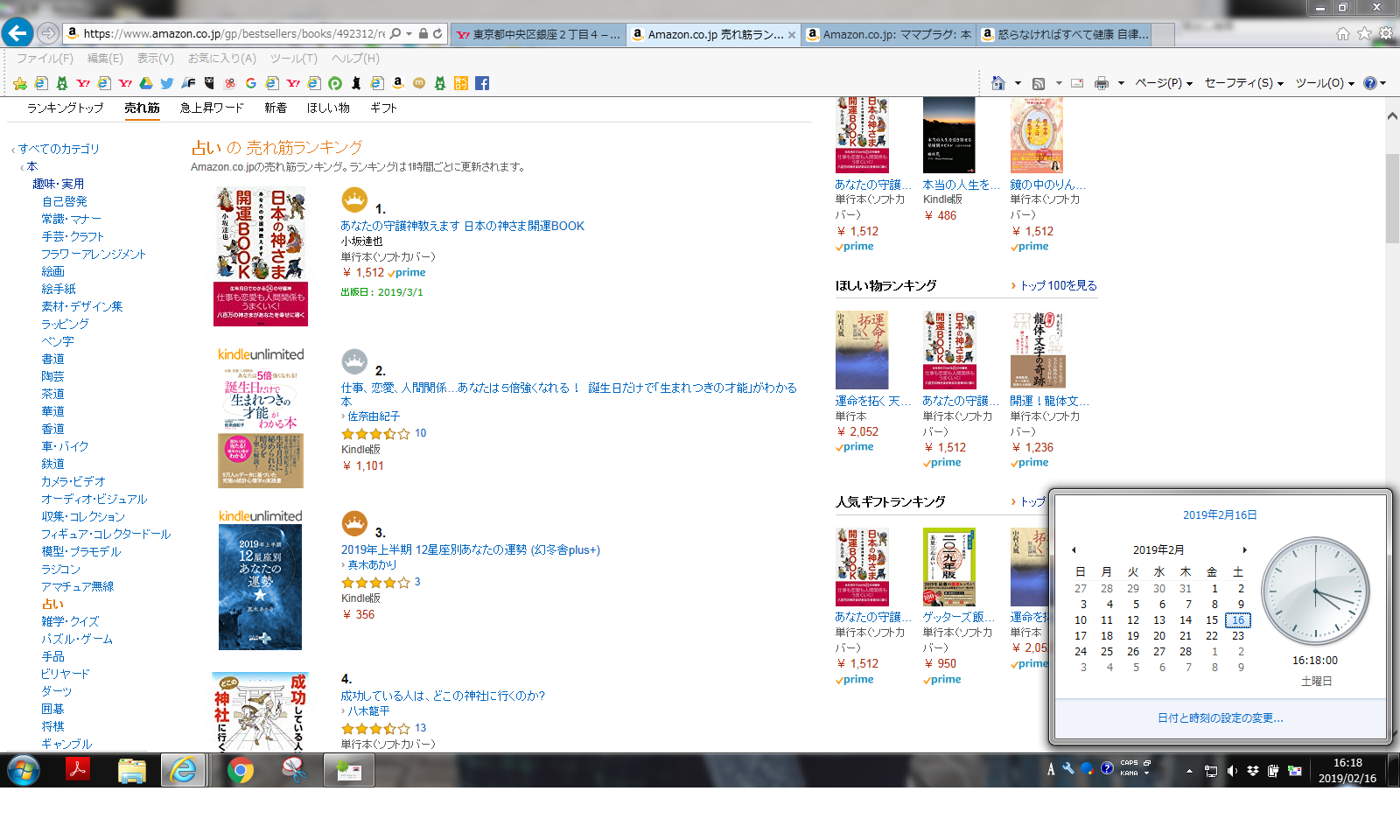Click the scrollbar up arrow

point(1392,115)
